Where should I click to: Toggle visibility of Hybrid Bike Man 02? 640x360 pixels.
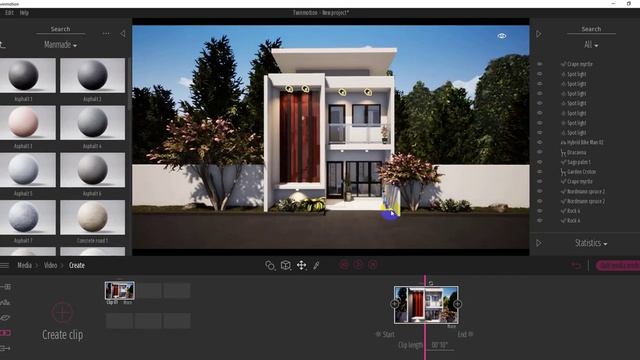[540, 142]
